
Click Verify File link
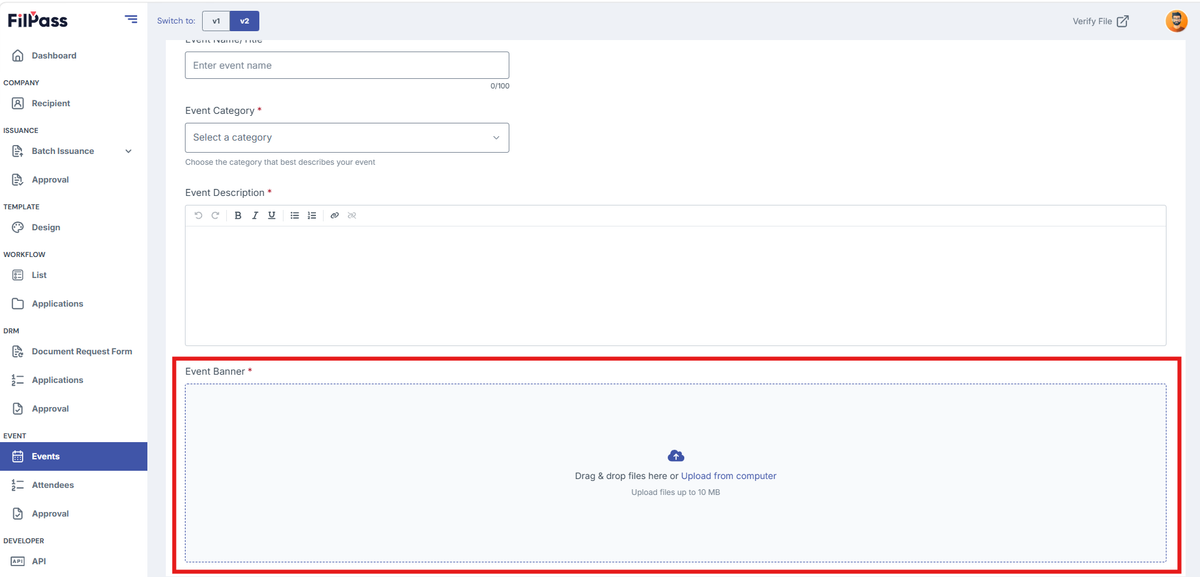(1100, 21)
